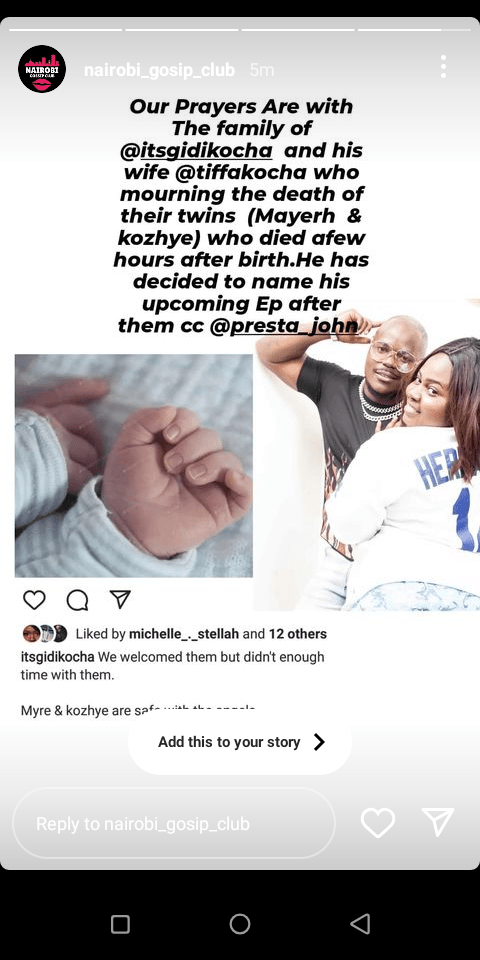The image size is (480, 960).
Task: Open the baby hand photo
Action: (133, 465)
